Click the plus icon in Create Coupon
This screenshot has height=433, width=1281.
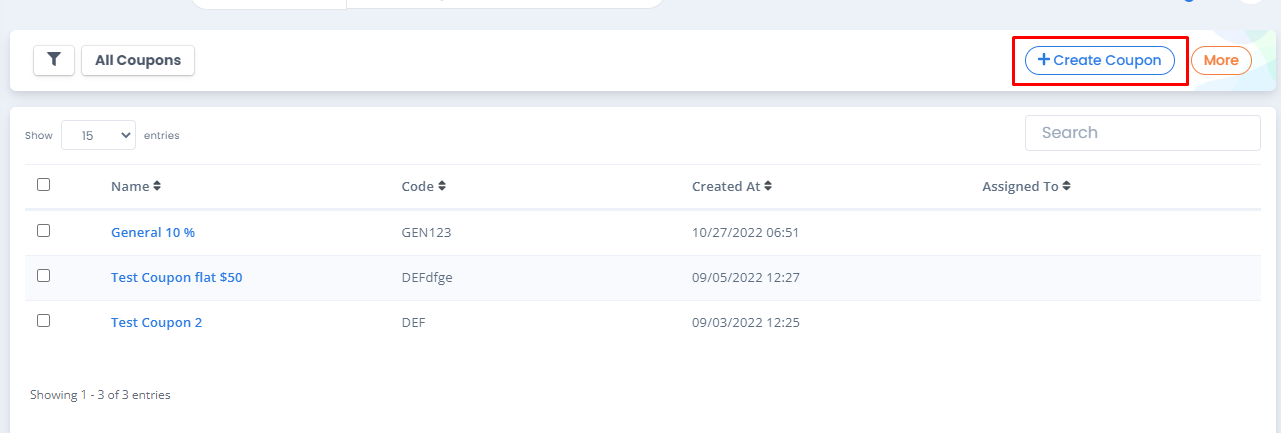pyautogui.click(x=1044, y=60)
